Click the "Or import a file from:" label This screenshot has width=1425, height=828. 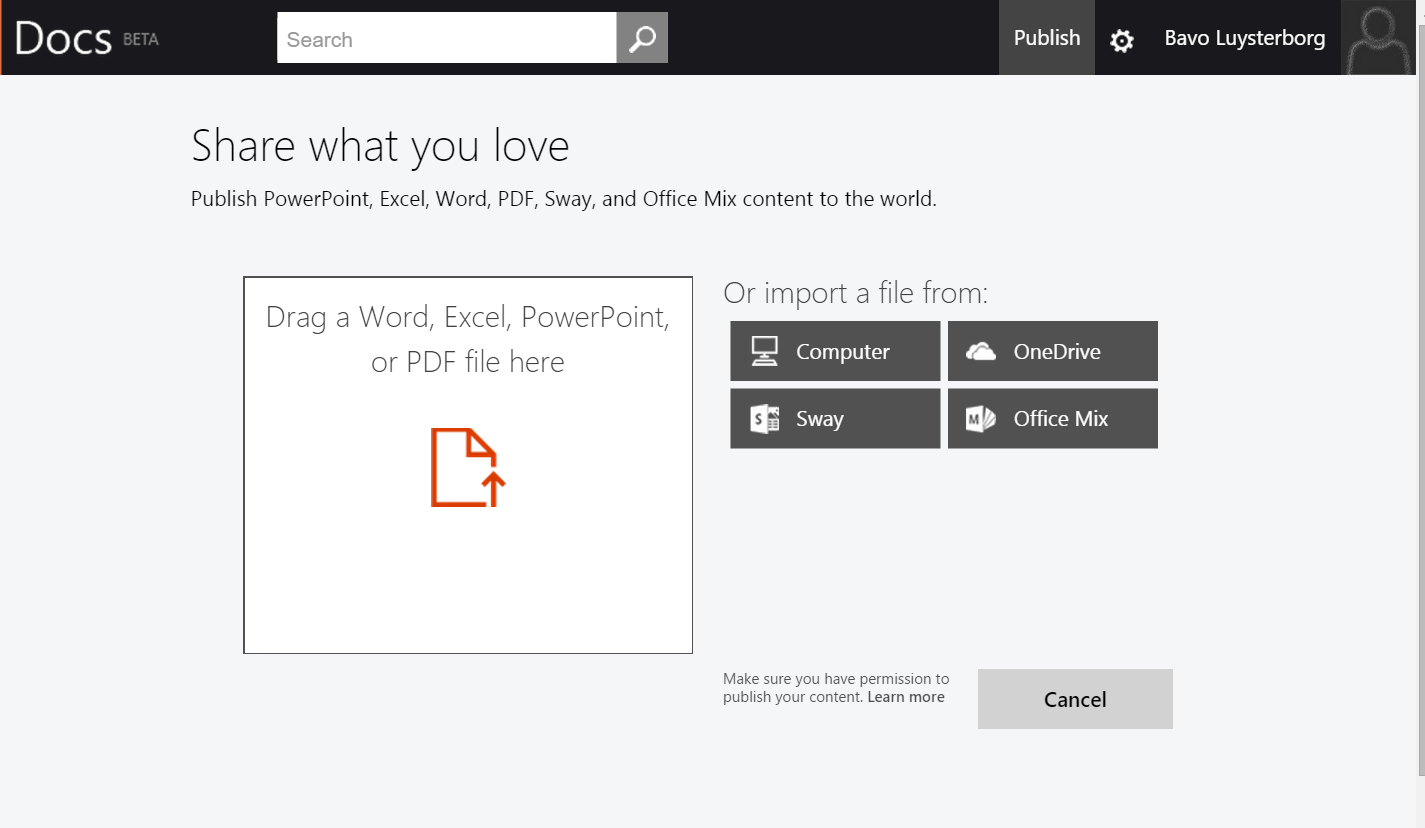[x=856, y=293]
